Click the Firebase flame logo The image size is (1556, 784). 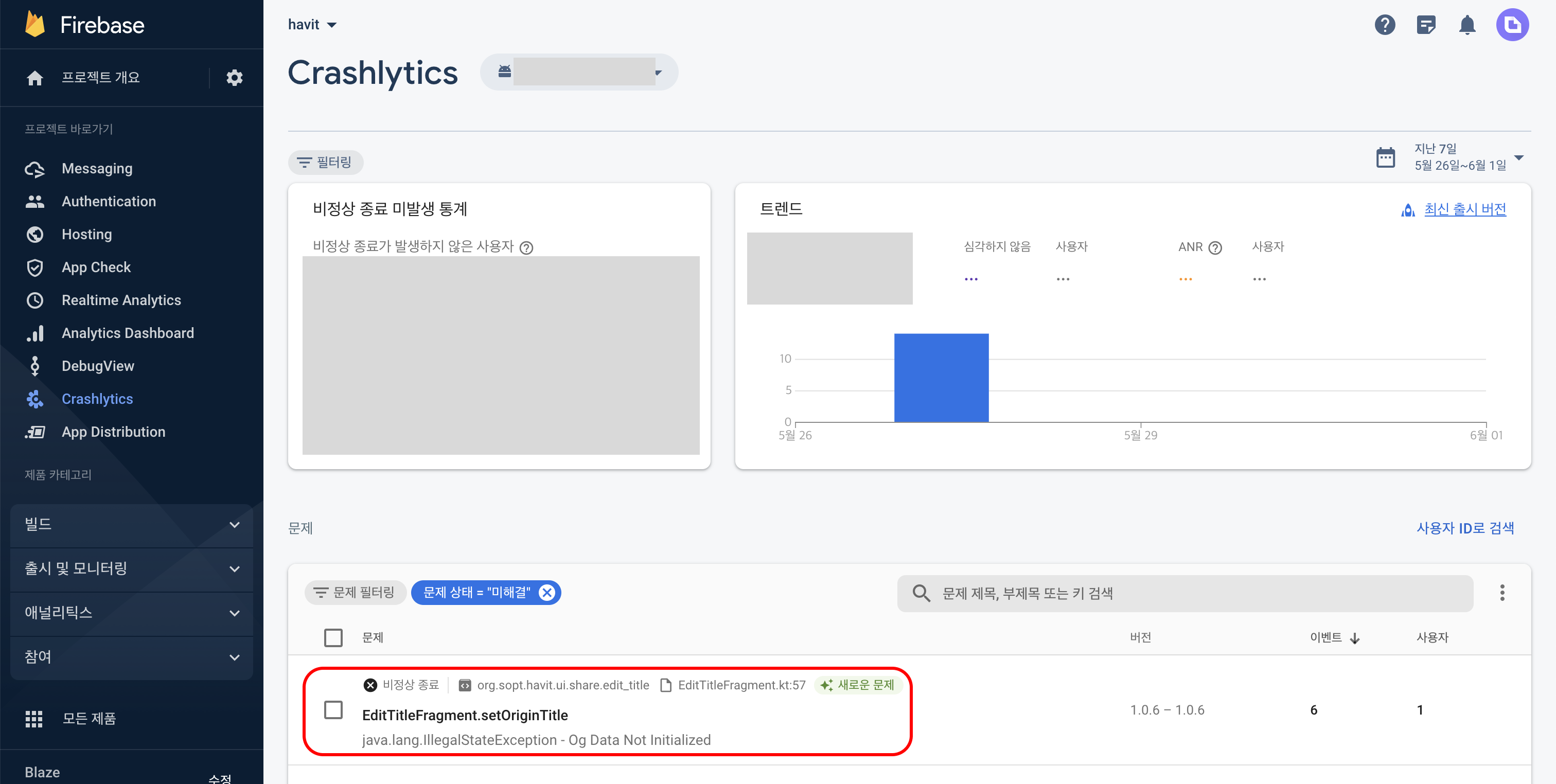(x=35, y=24)
